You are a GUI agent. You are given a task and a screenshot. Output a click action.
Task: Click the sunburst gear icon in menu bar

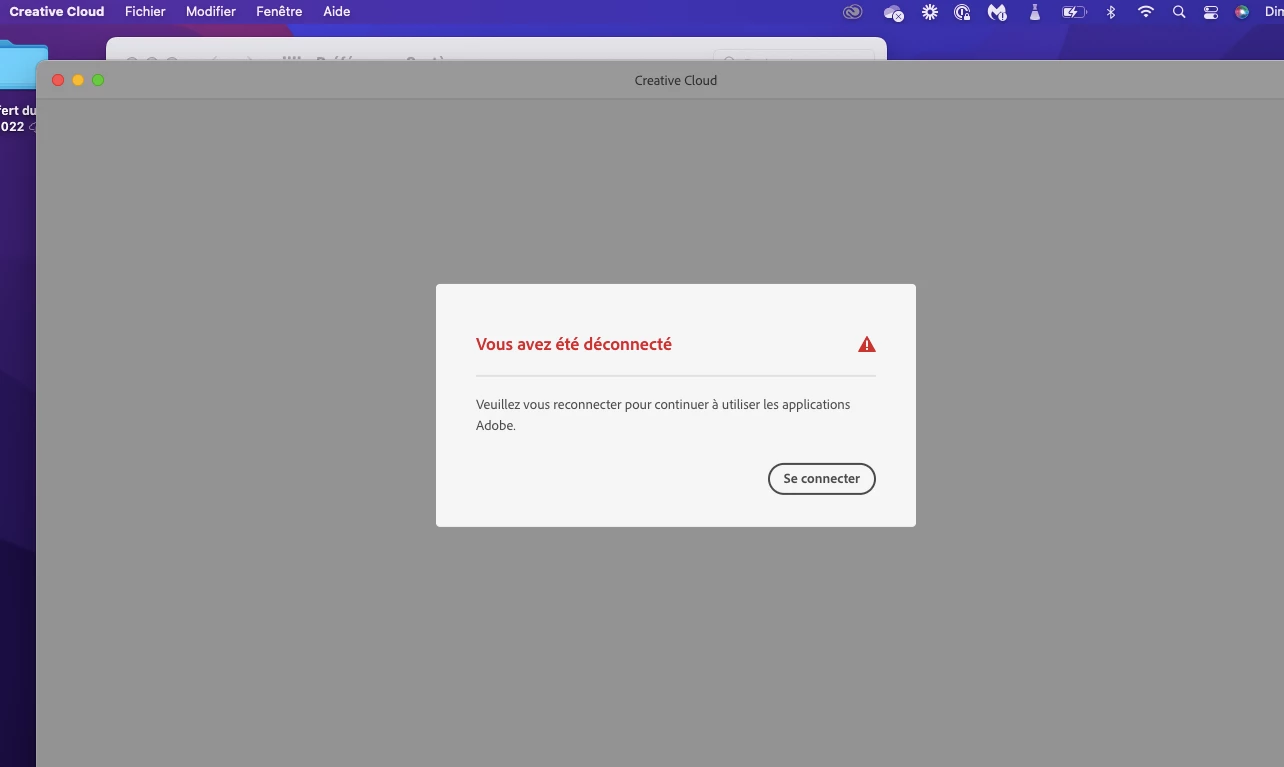930,12
